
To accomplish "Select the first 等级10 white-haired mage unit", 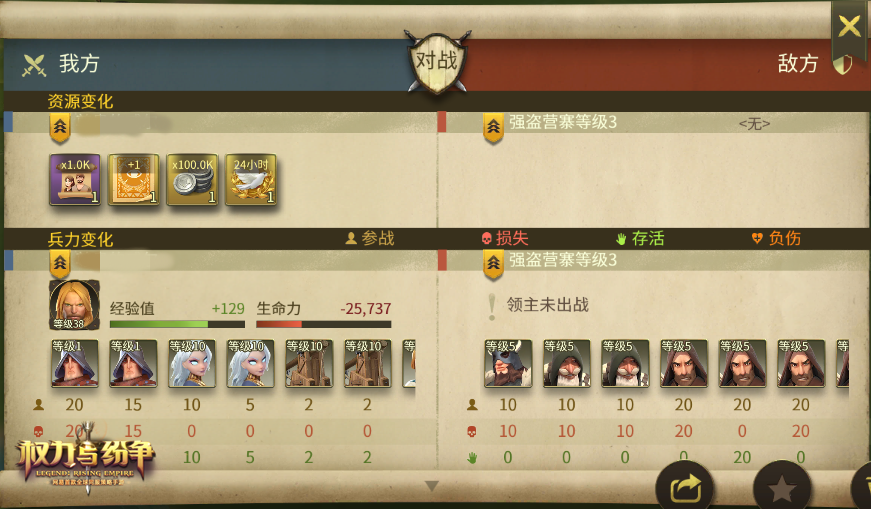I will coord(192,363).
